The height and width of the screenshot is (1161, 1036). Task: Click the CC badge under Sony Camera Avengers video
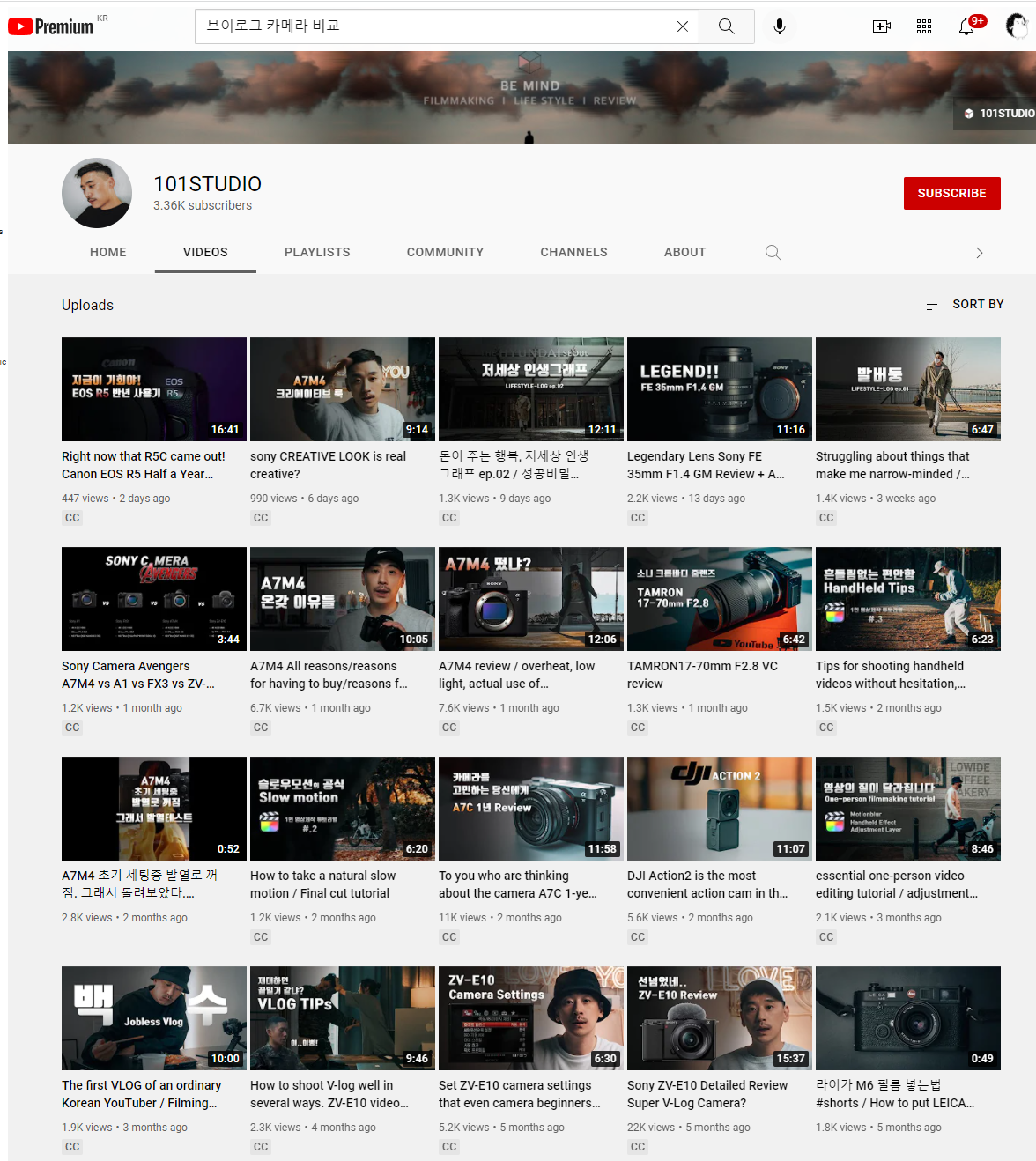point(72,728)
